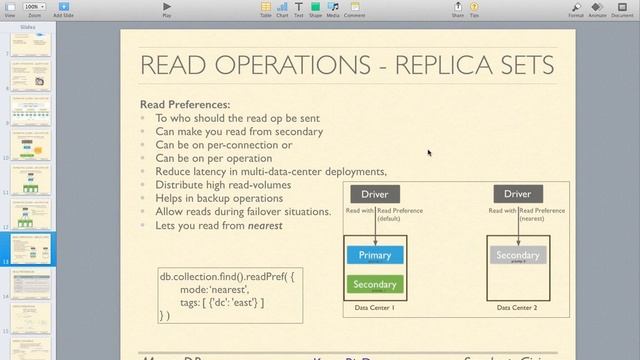The width and height of the screenshot is (640, 360).
Task: Select slide 12 thumbnail
Action: point(31,215)
